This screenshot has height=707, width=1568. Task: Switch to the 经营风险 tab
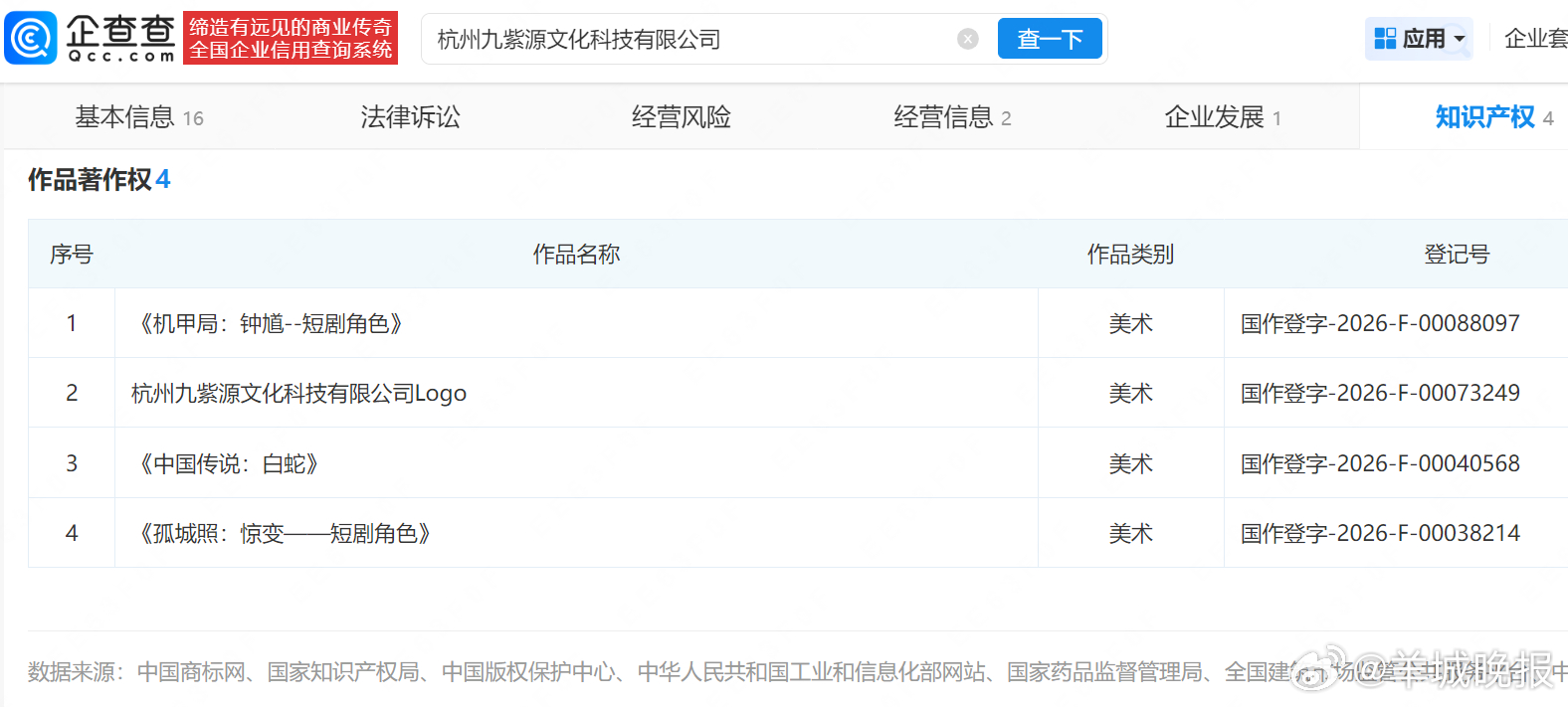682,117
